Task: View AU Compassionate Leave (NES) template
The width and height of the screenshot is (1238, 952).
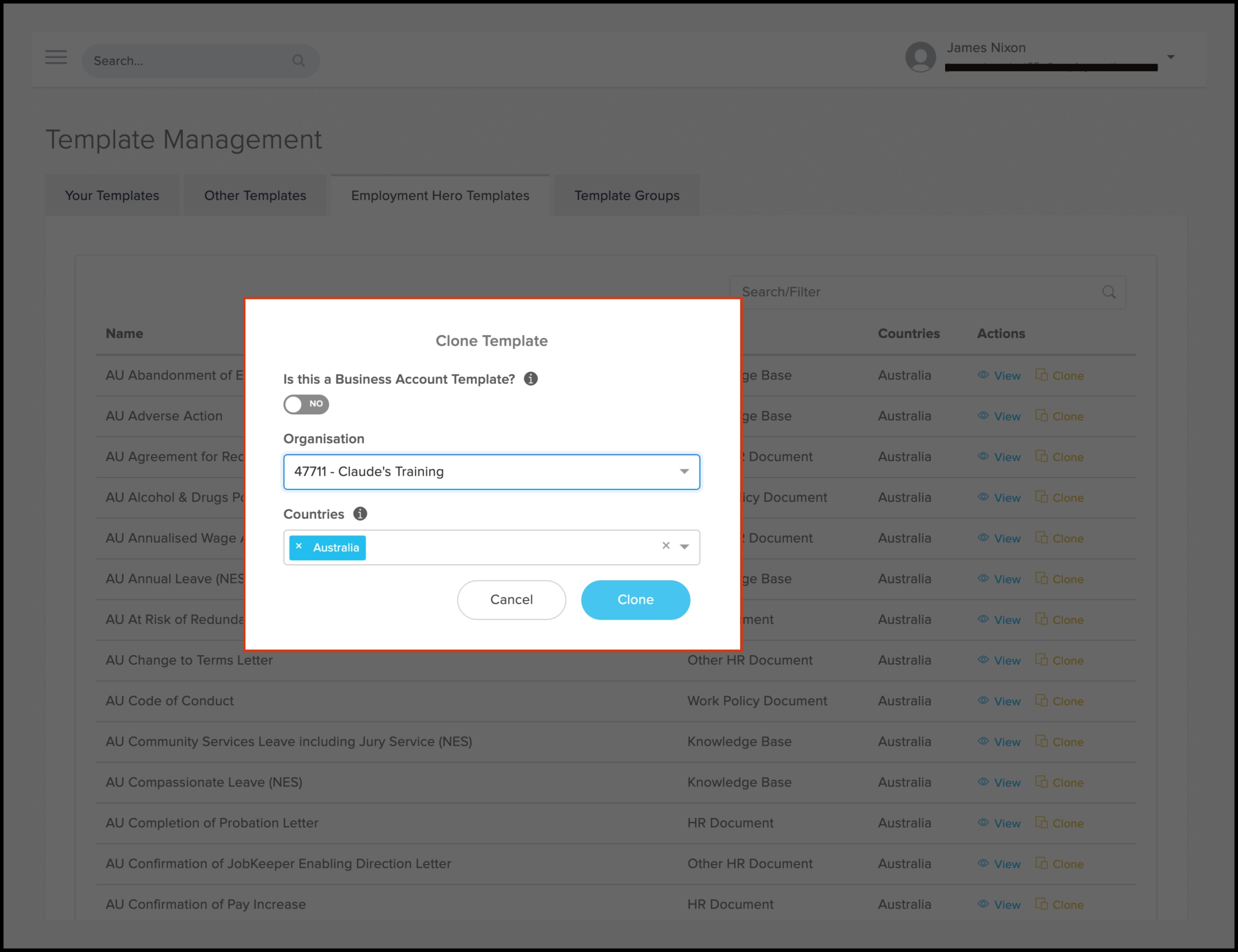Action: (x=999, y=783)
